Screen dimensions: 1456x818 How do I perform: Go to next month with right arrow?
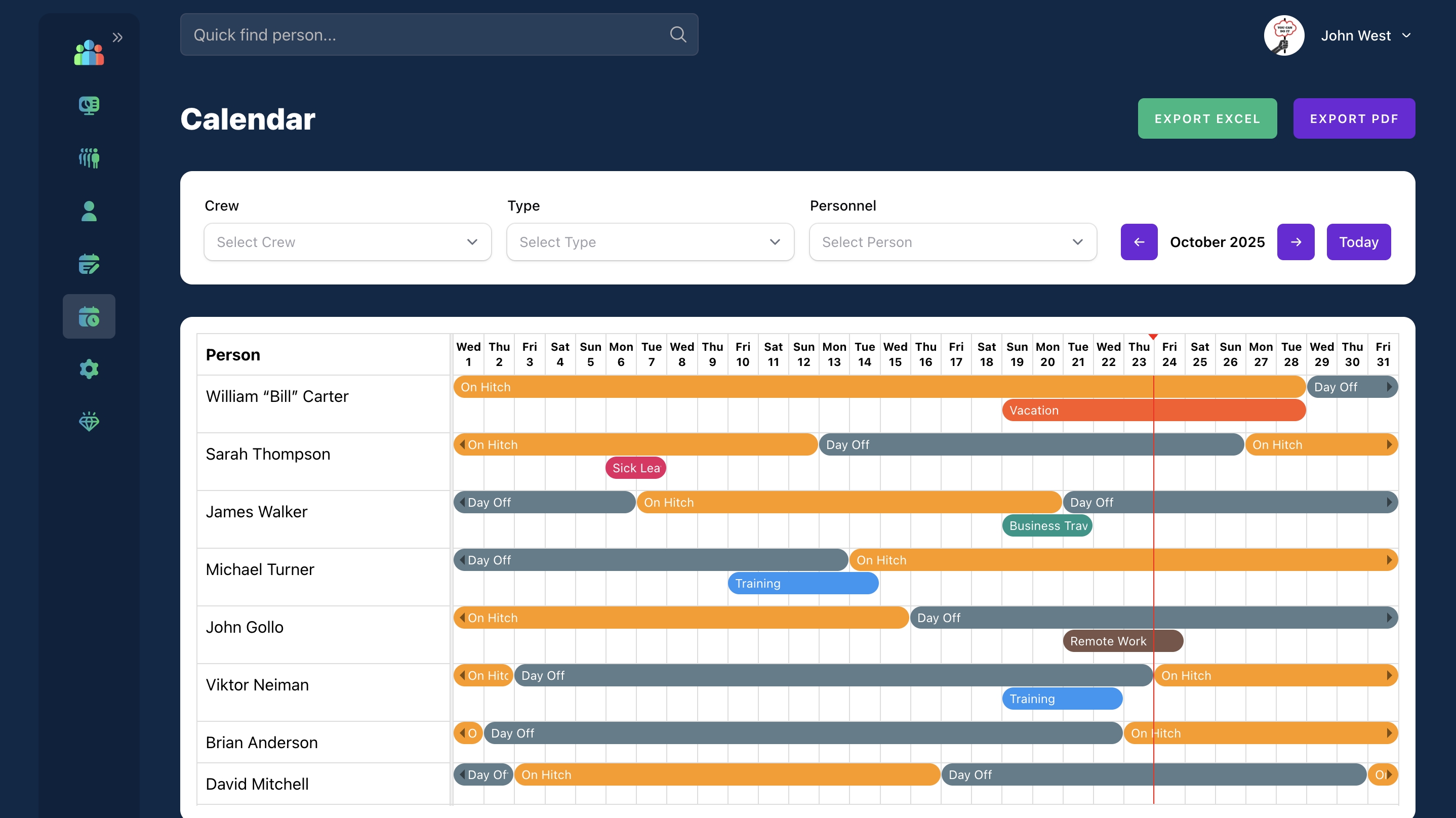1295,242
